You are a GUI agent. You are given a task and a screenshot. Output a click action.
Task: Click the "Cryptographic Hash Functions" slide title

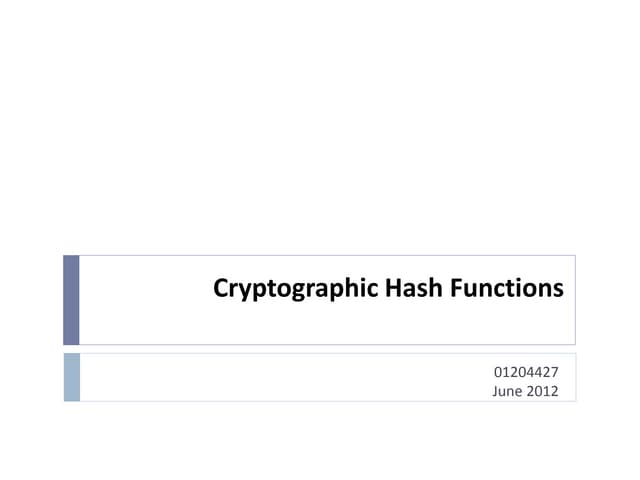(389, 290)
